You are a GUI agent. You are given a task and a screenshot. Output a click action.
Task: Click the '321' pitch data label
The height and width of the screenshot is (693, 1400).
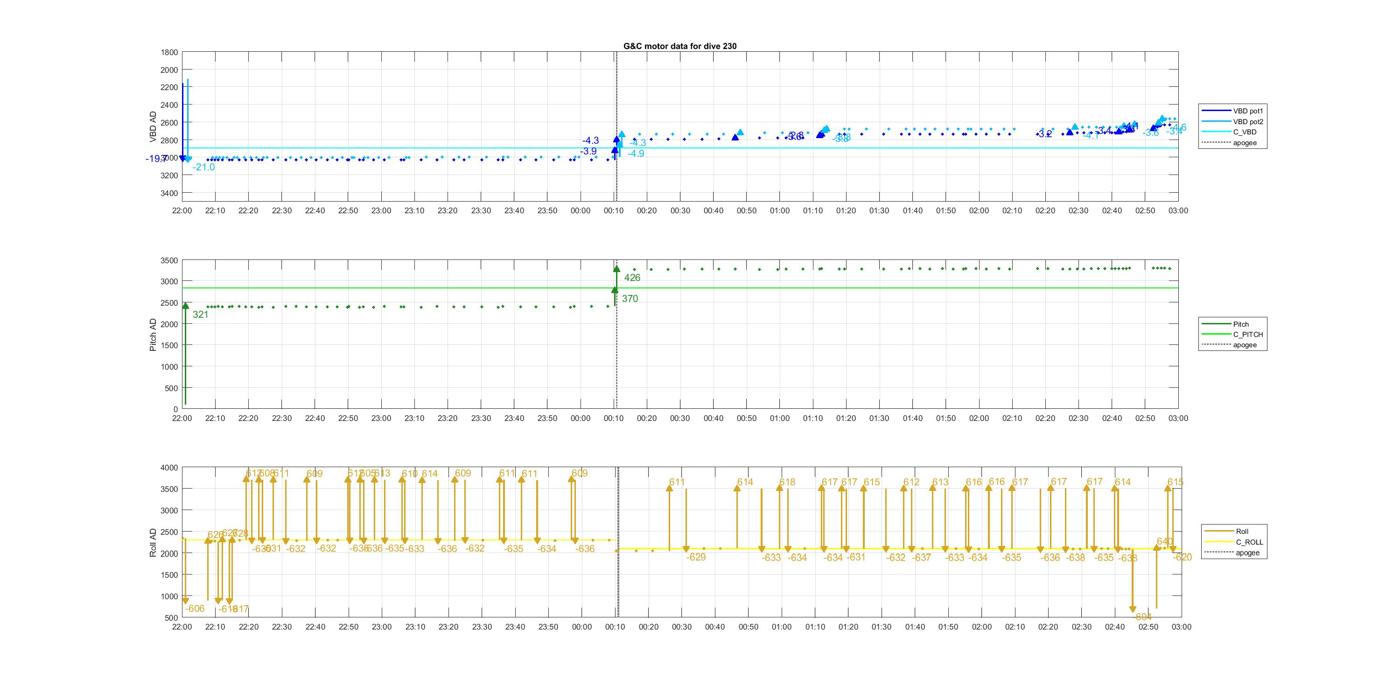pos(200,314)
